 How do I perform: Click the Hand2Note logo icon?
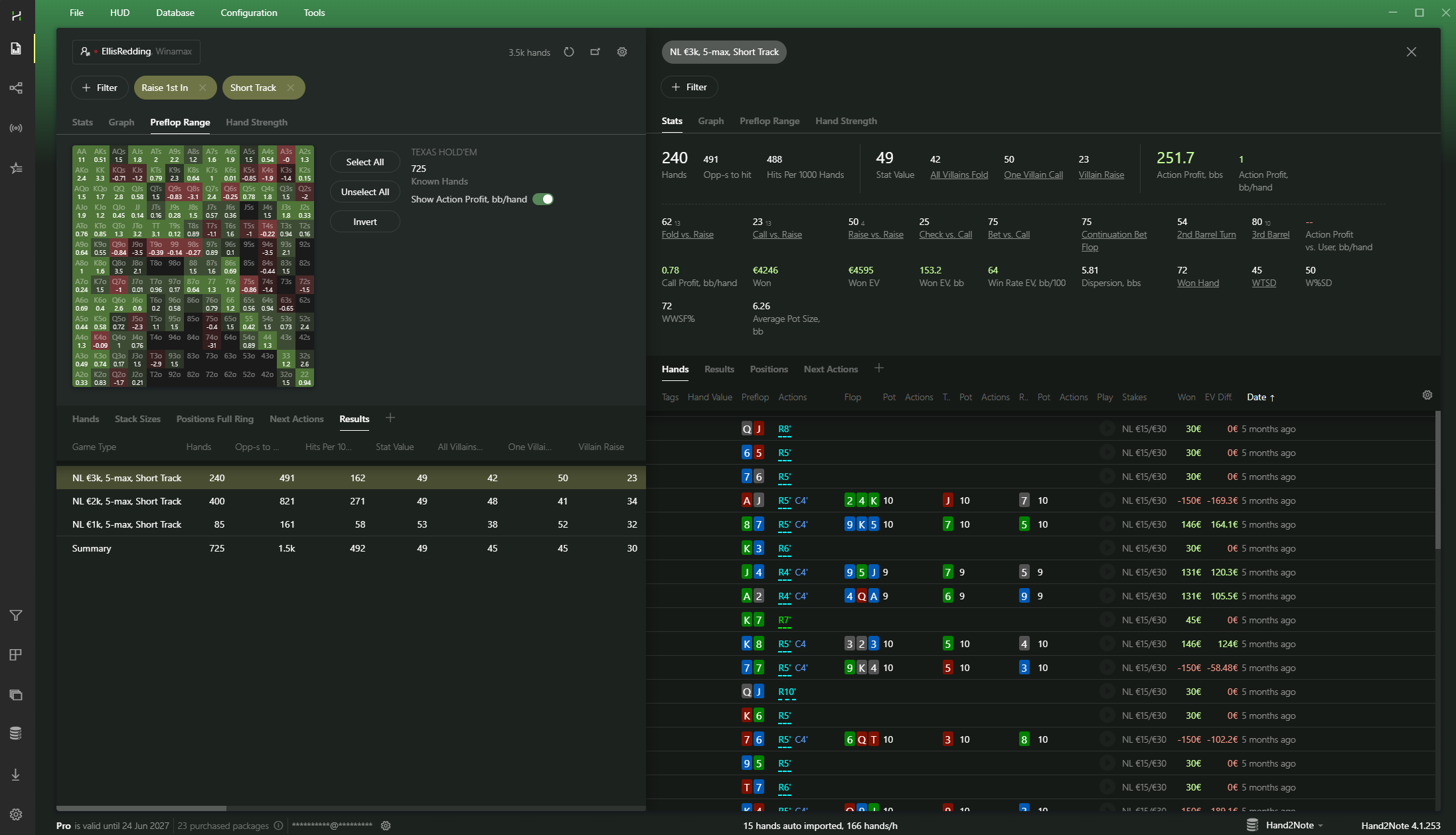pyautogui.click(x=16, y=15)
